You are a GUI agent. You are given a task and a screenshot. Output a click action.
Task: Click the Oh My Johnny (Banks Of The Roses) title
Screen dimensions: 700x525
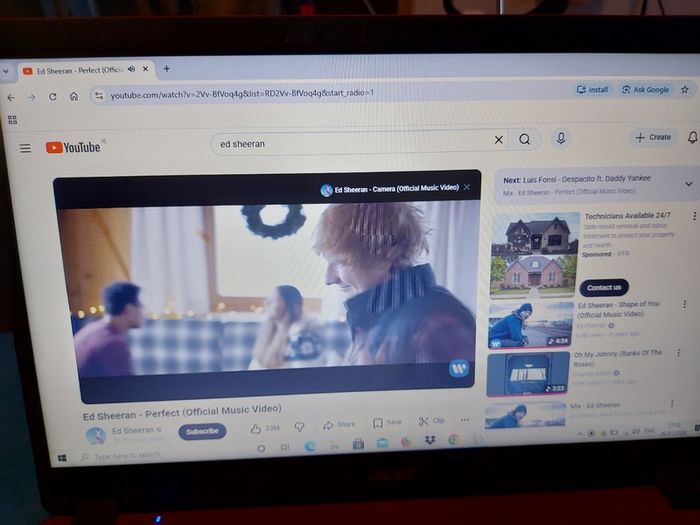[617, 358]
